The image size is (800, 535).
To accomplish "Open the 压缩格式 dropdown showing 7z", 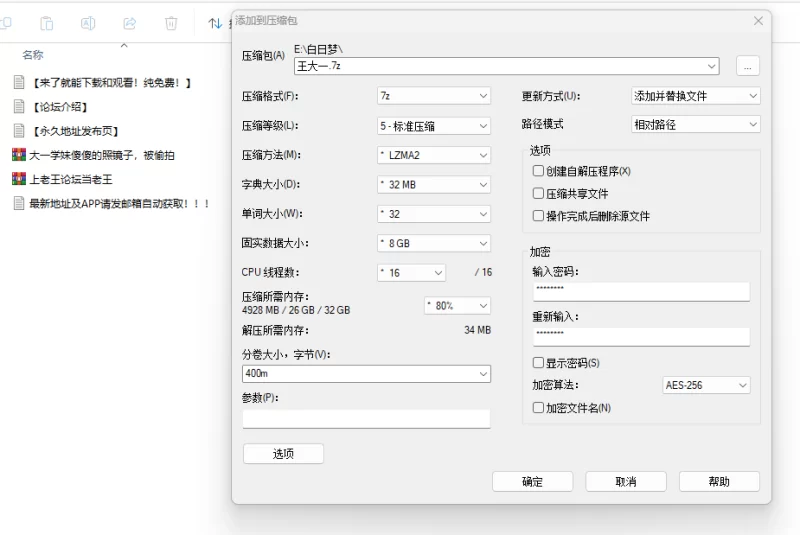I will tap(433, 96).
